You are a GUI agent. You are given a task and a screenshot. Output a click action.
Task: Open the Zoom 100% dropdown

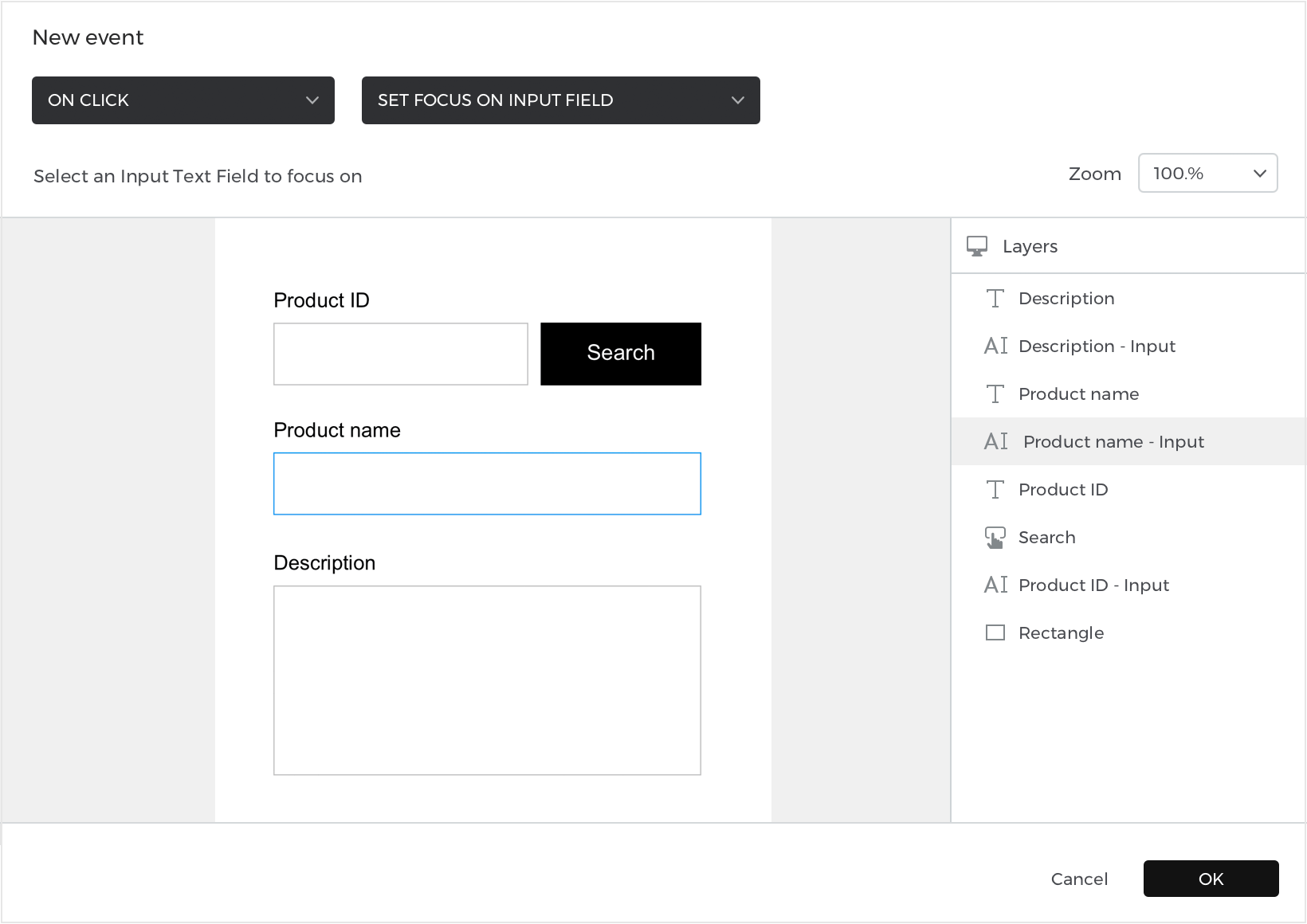pyautogui.click(x=1208, y=173)
